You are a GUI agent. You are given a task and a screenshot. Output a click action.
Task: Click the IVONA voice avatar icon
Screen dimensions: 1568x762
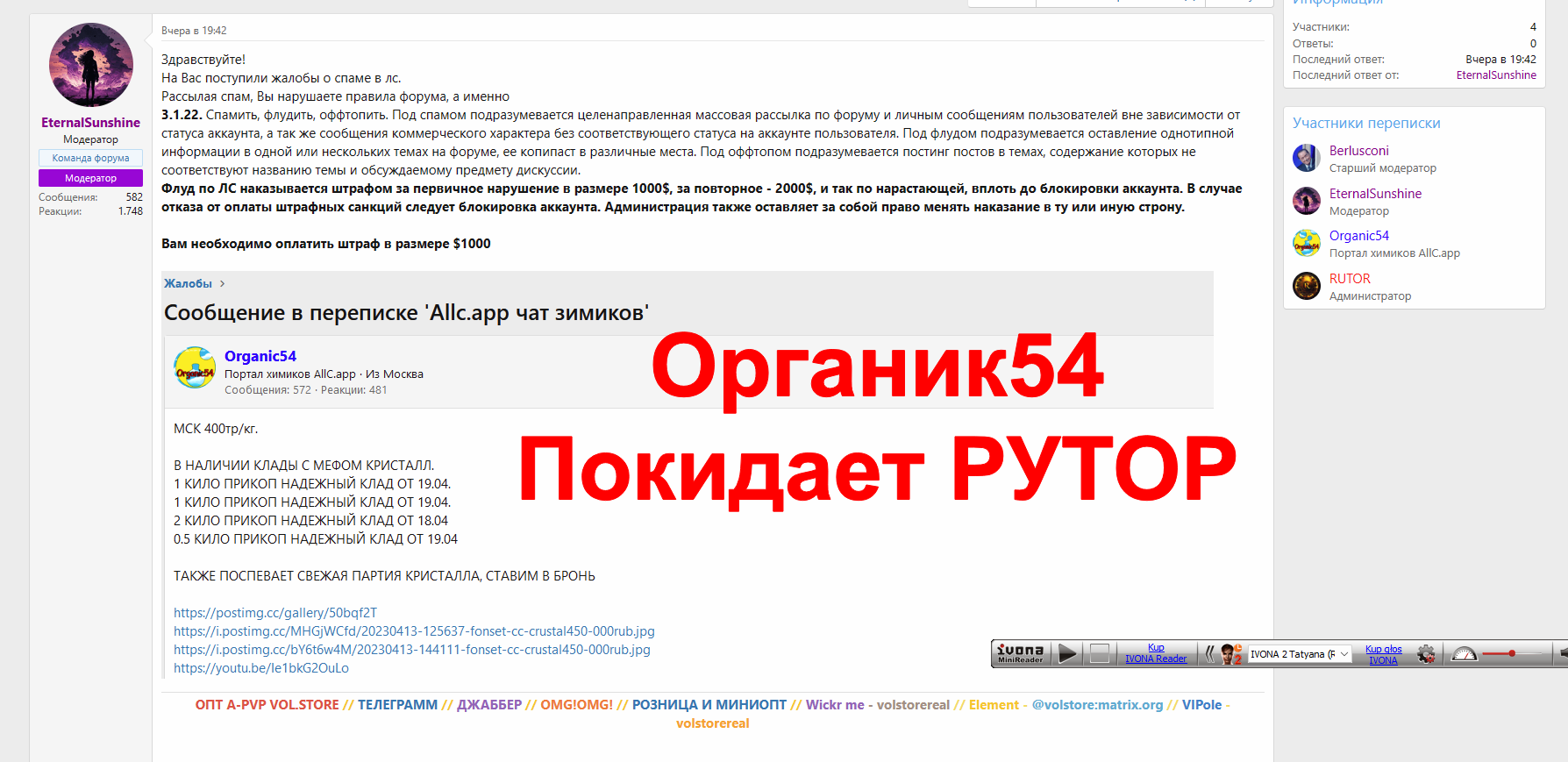1231,654
